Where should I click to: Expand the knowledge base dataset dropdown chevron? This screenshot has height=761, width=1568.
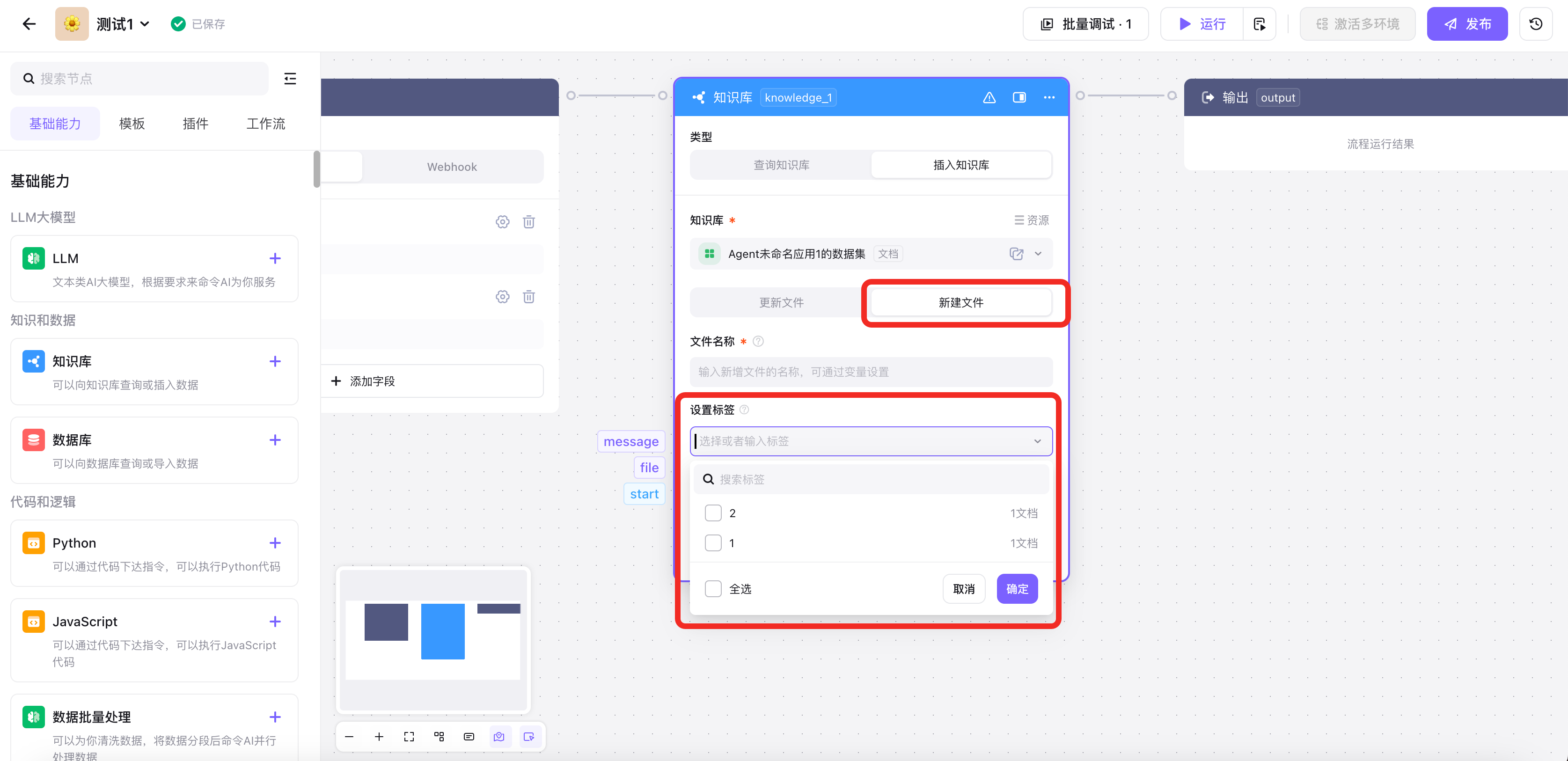(x=1039, y=254)
